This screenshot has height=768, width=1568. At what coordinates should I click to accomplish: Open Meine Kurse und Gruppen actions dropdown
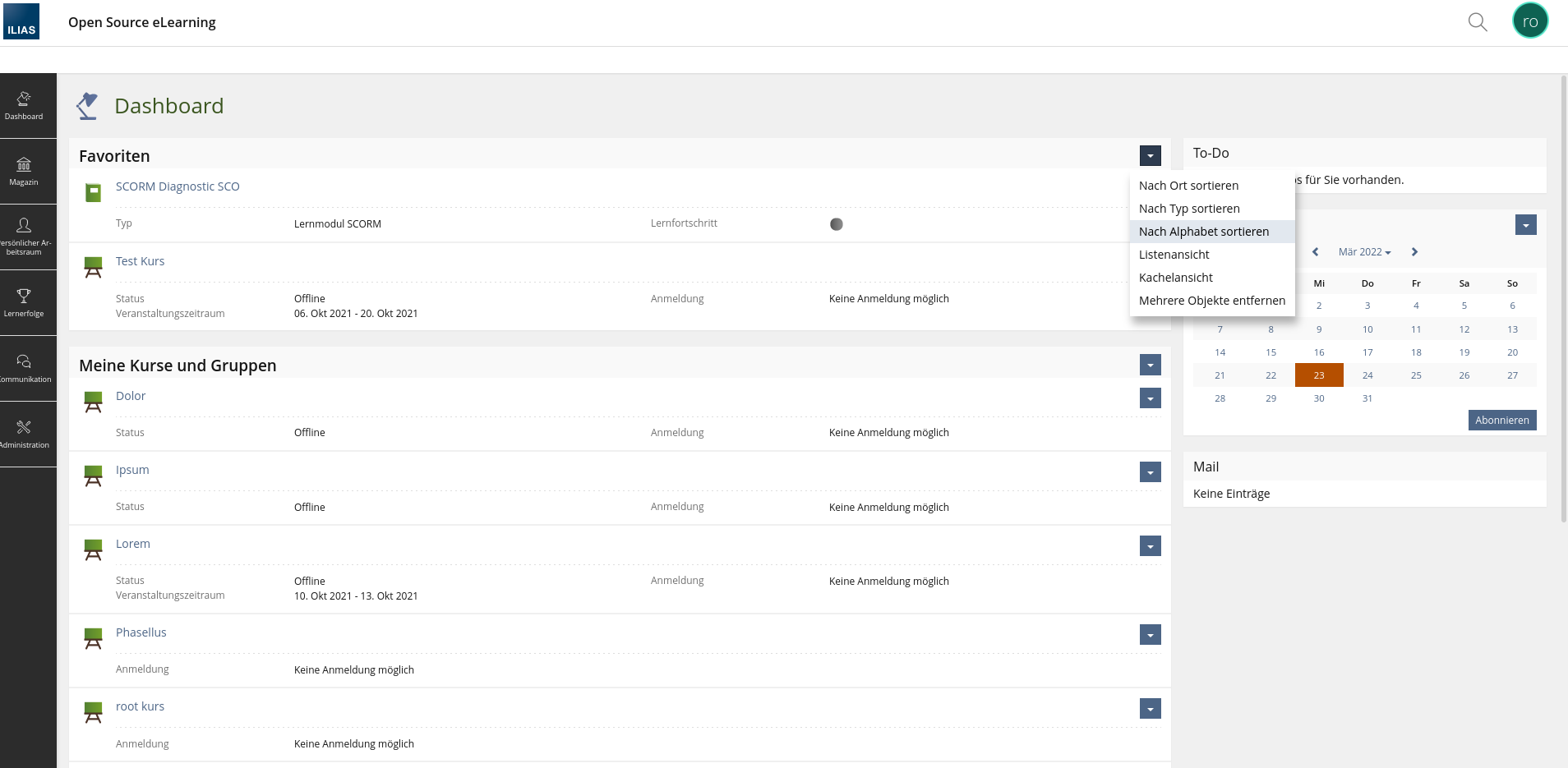1150,365
